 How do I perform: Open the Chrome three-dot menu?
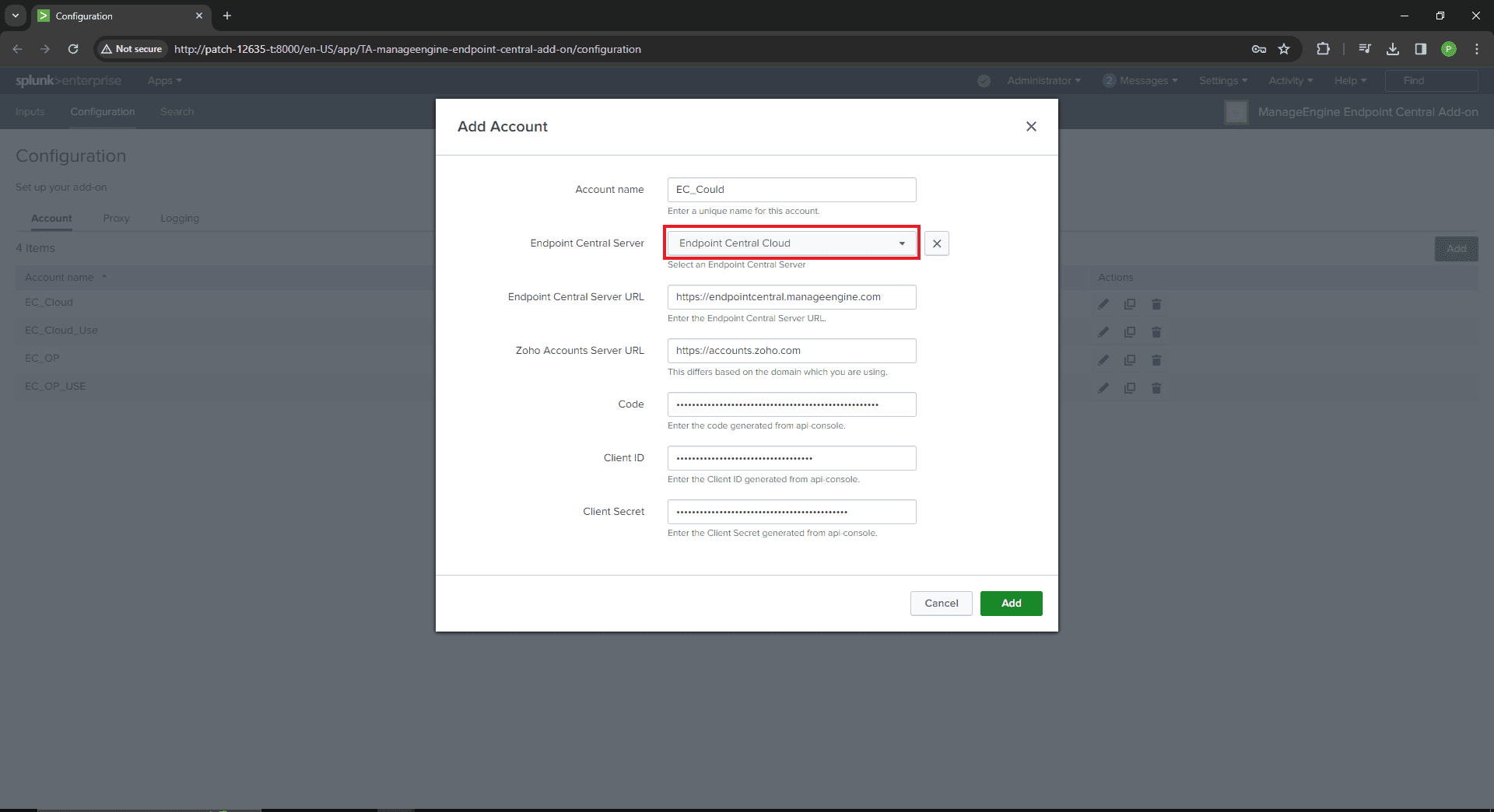(x=1477, y=49)
